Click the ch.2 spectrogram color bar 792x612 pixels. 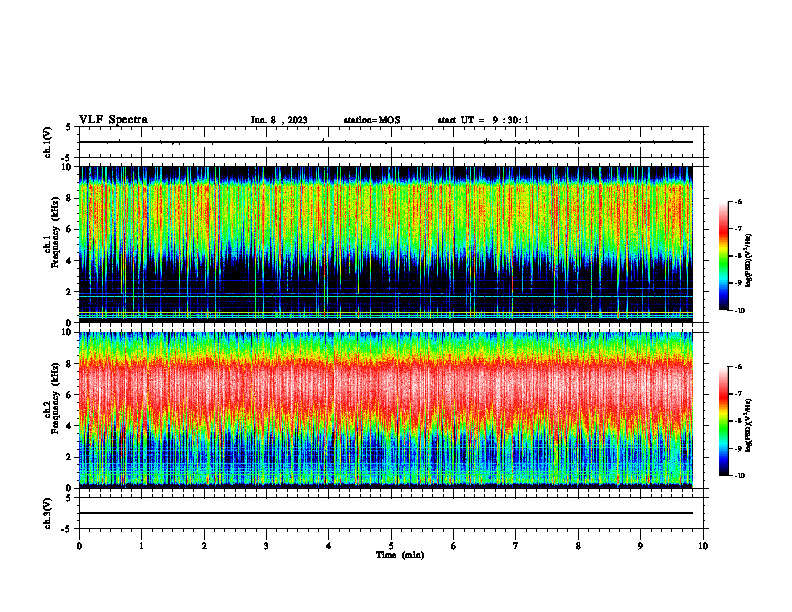[x=723, y=421]
